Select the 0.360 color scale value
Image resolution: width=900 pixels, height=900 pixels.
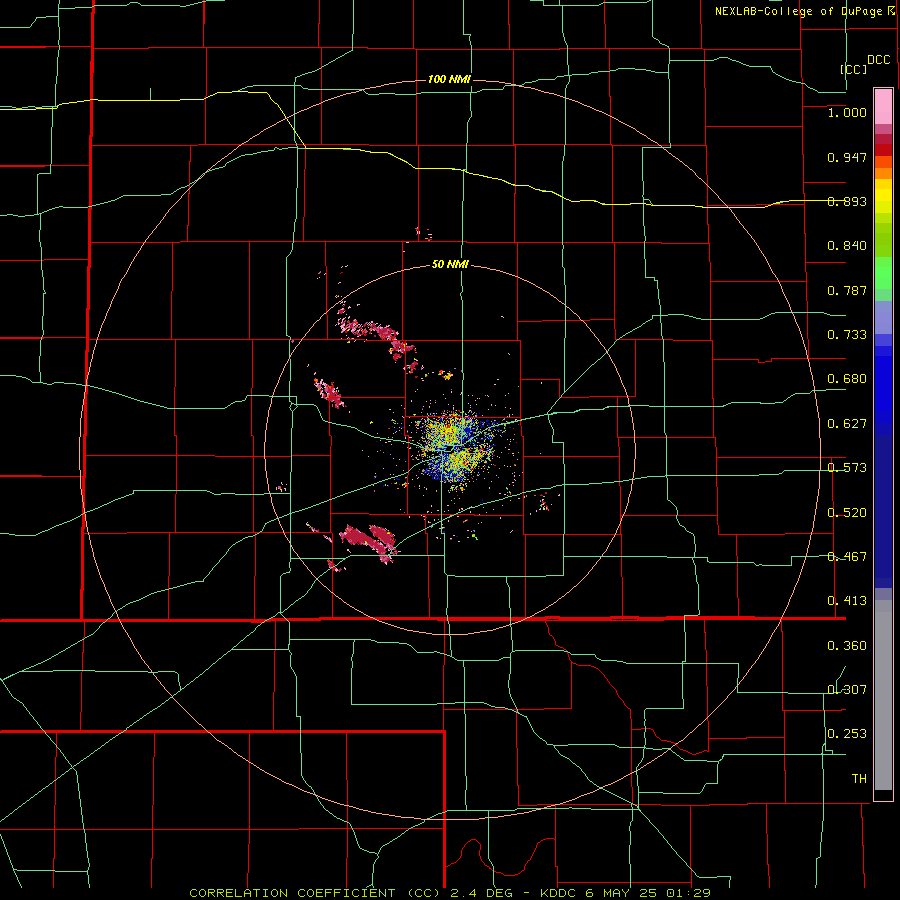[x=847, y=646]
